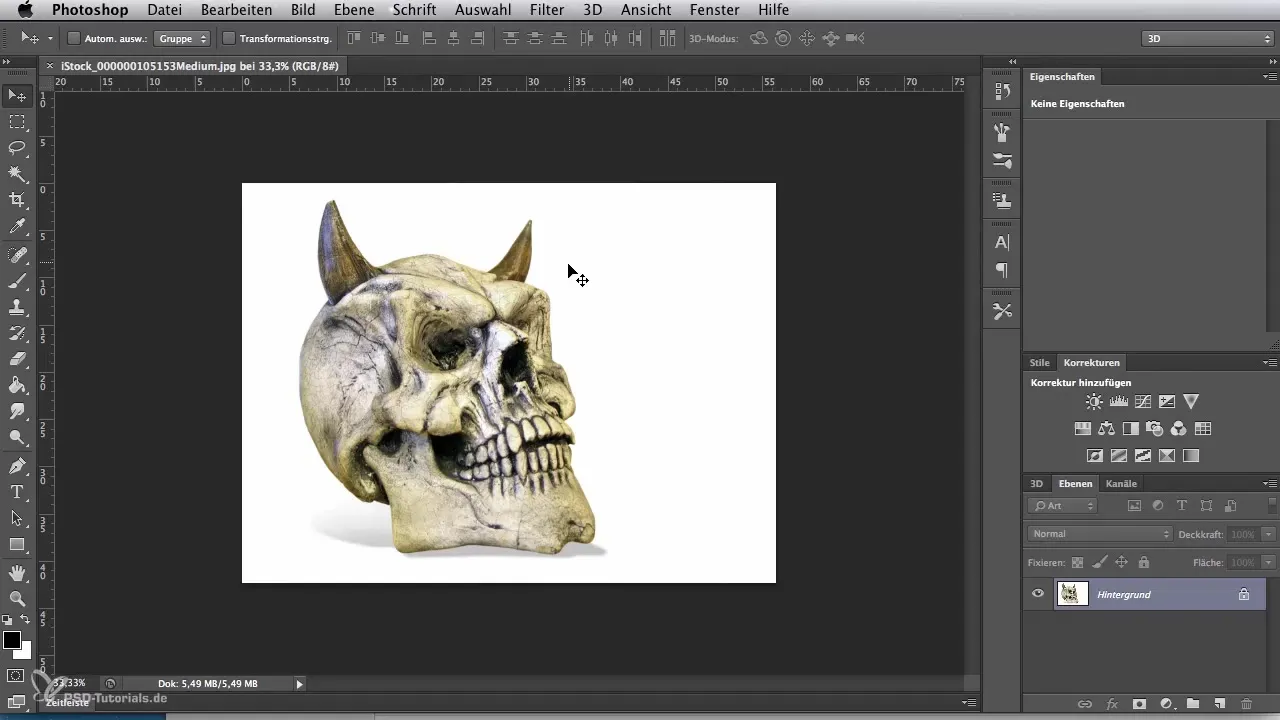
Task: Select the Type tool
Action: [x=17, y=492]
